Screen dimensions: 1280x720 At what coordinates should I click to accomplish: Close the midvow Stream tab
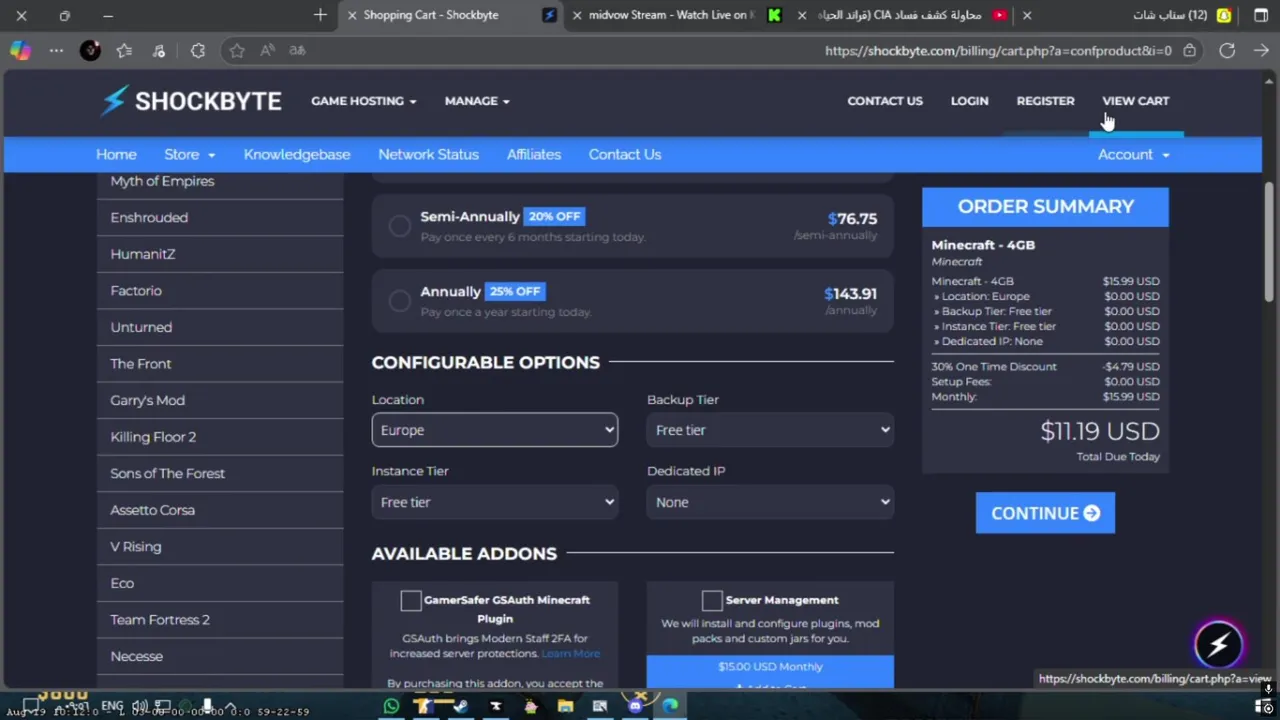pyautogui.click(x=577, y=15)
